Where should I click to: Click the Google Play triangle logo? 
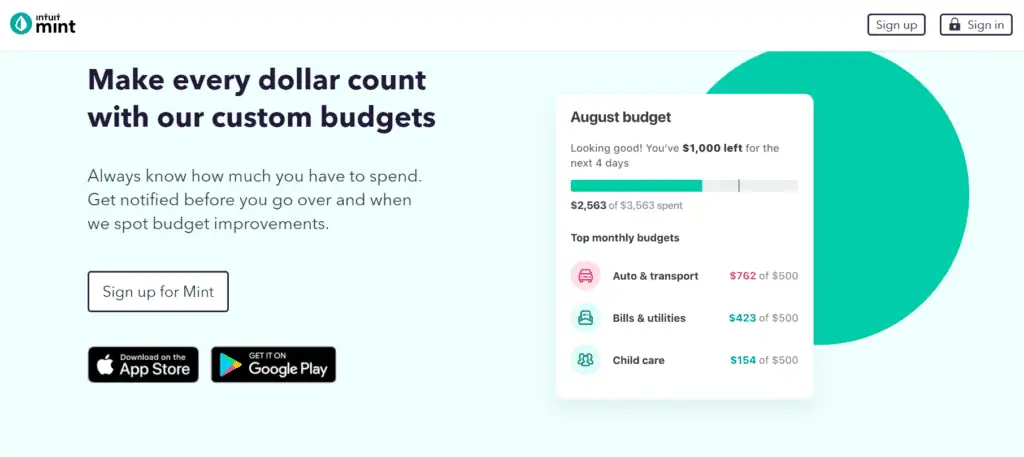click(x=231, y=365)
